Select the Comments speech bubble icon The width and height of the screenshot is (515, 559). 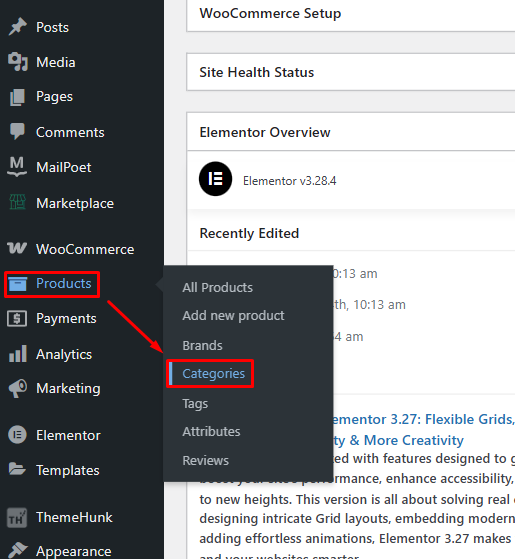tap(17, 132)
